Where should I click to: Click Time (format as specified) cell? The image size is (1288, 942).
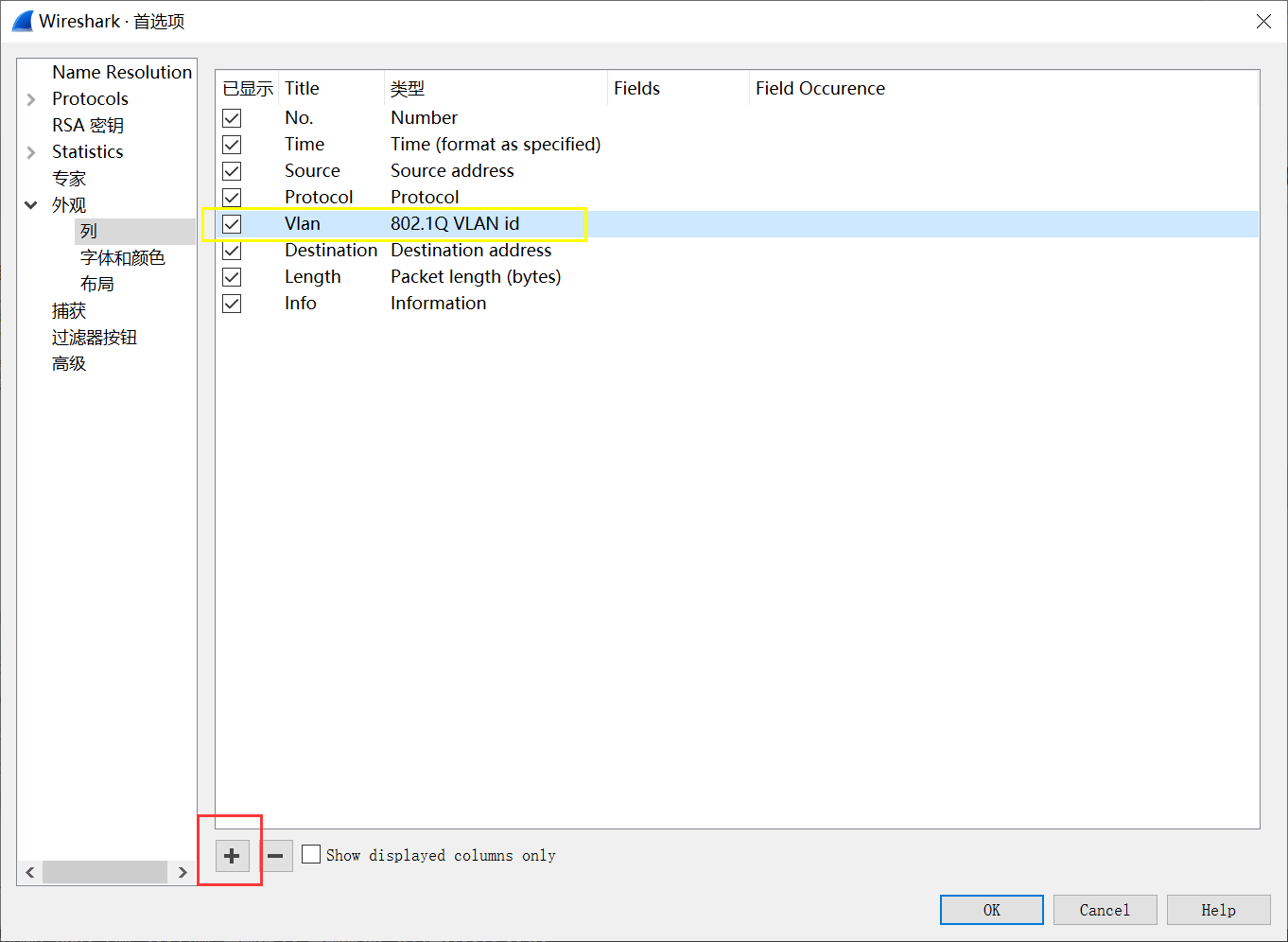click(x=496, y=144)
